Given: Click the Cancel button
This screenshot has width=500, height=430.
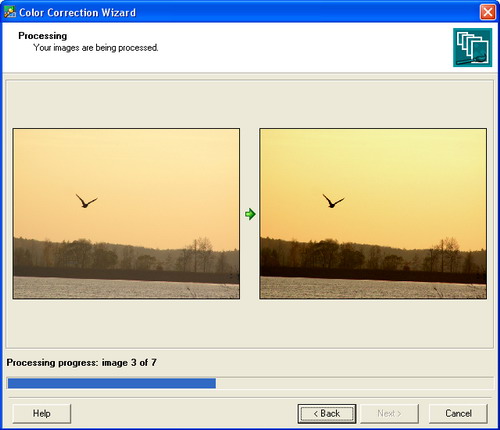Looking at the screenshot, I should coord(458,414).
